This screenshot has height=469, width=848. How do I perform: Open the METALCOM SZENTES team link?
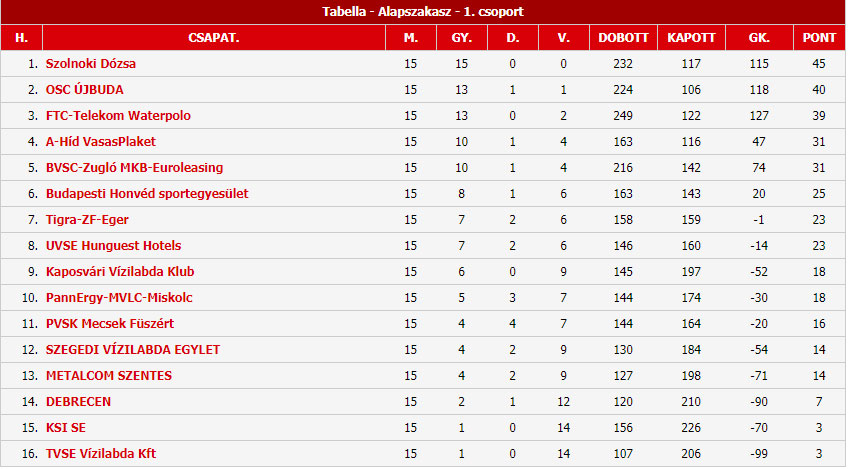pos(109,375)
